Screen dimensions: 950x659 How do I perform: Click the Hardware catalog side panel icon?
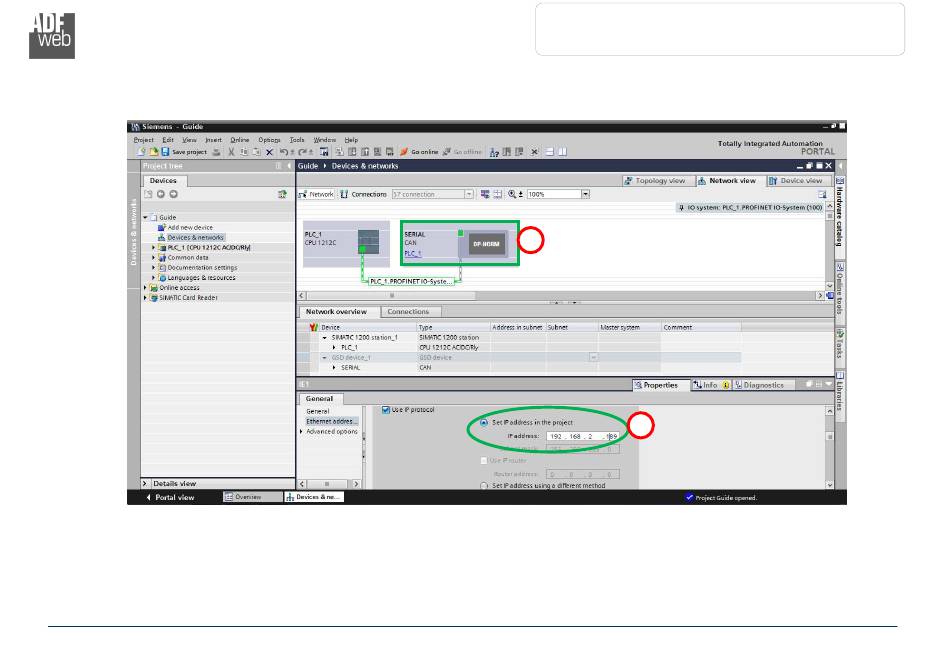click(840, 181)
